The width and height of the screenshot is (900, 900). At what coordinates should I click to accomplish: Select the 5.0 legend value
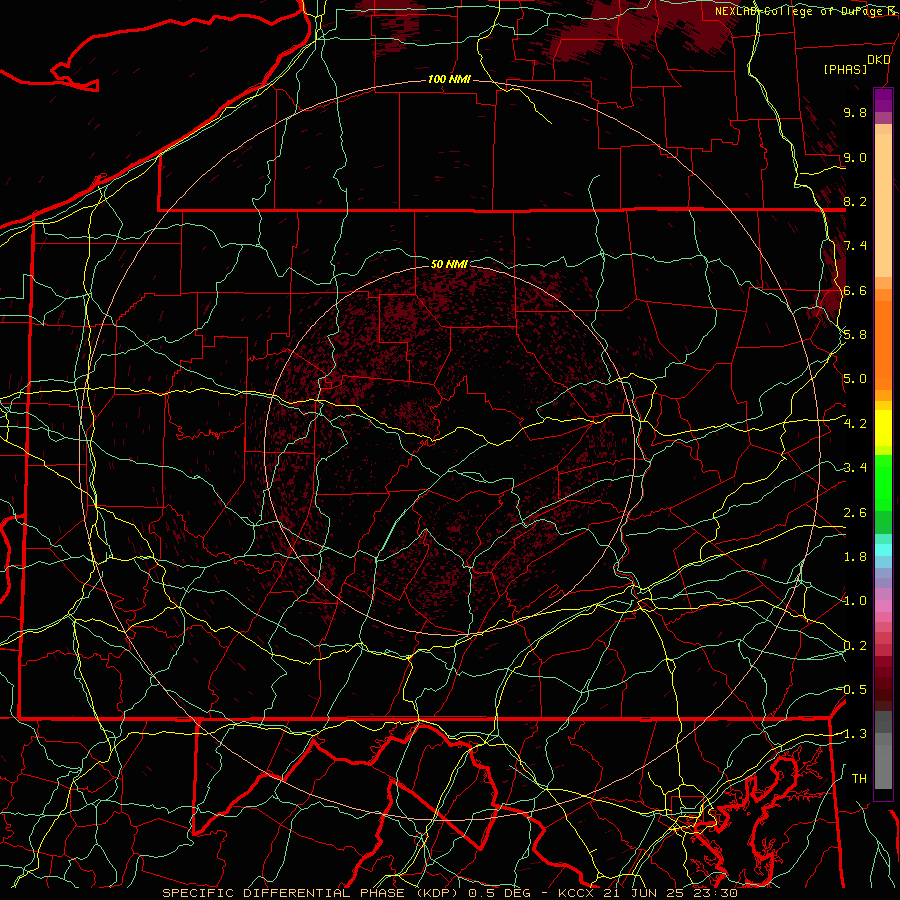point(855,379)
